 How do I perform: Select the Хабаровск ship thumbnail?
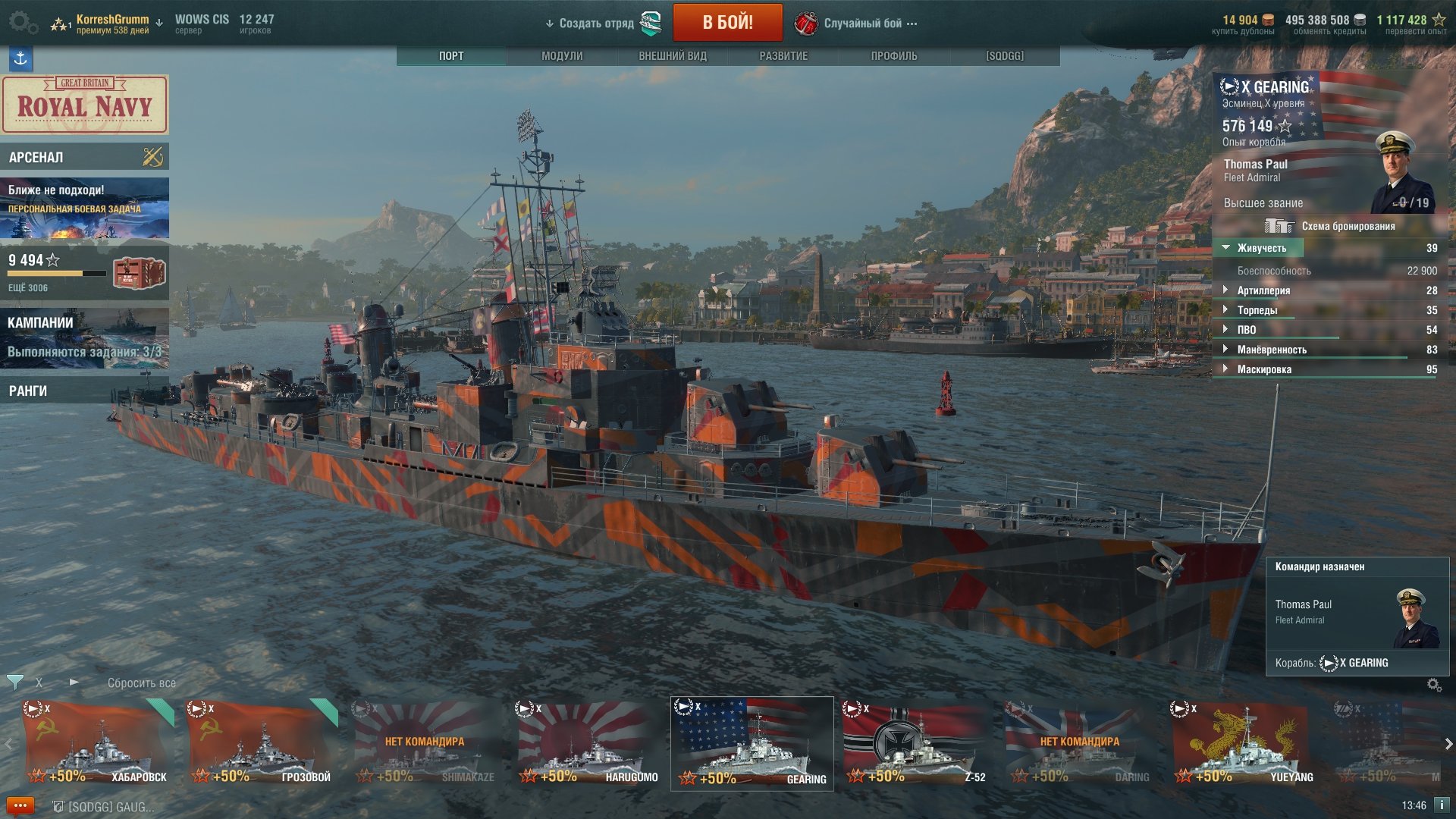(x=97, y=742)
